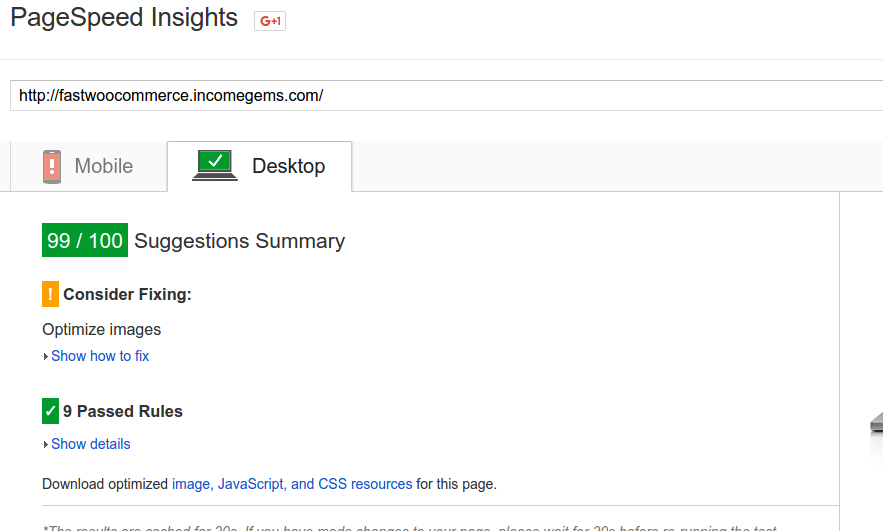Click the Consider Fixing heading
The height and width of the screenshot is (531, 883).
coord(127,294)
